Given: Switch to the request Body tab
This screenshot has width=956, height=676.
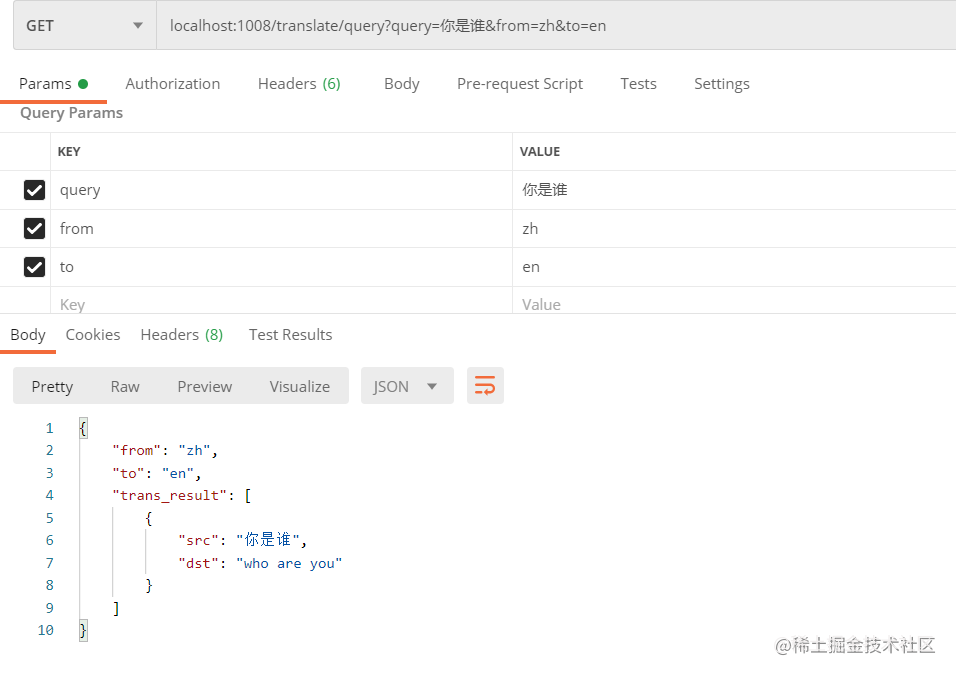Looking at the screenshot, I should tap(402, 84).
